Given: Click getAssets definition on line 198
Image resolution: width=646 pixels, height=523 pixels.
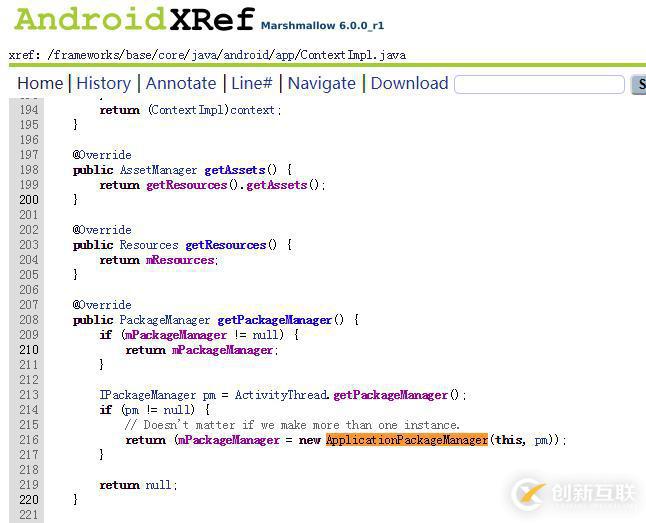Looking at the screenshot, I should pos(235,170).
